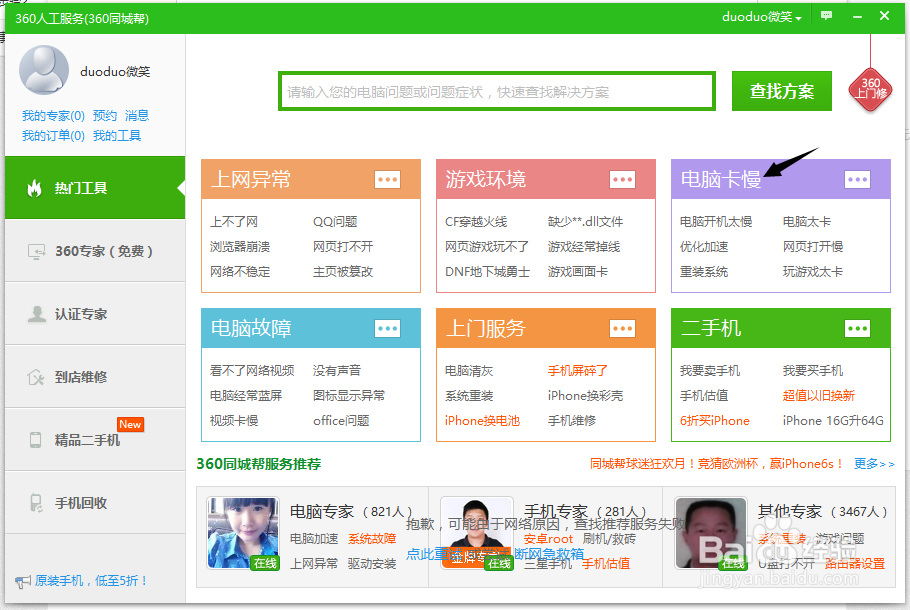Open the duoduo微笑 account dropdown

(x=762, y=15)
